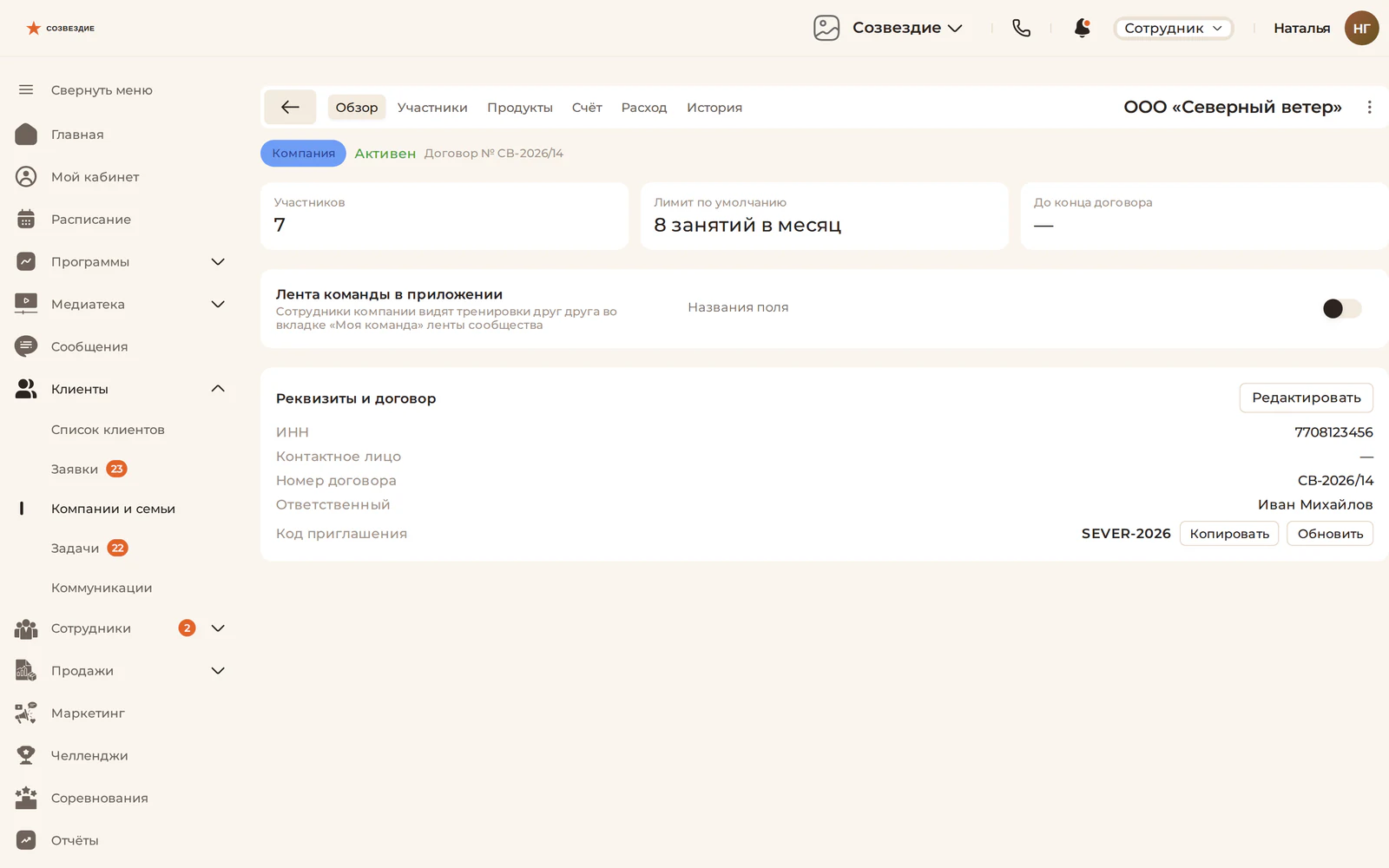Expand the Медиатека menu section

(x=218, y=304)
